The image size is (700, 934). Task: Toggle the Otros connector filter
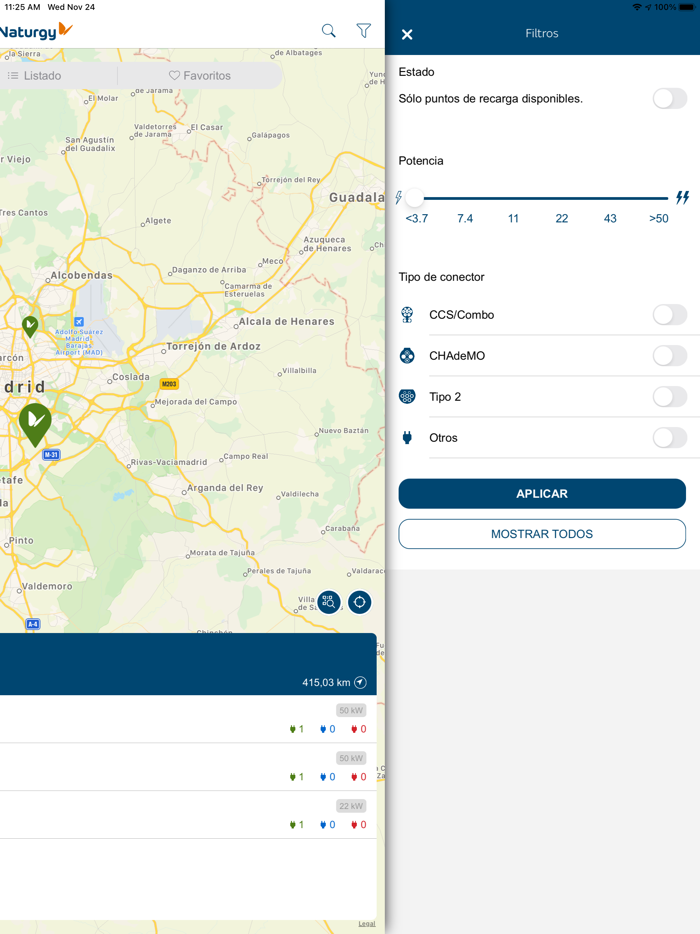pos(669,438)
